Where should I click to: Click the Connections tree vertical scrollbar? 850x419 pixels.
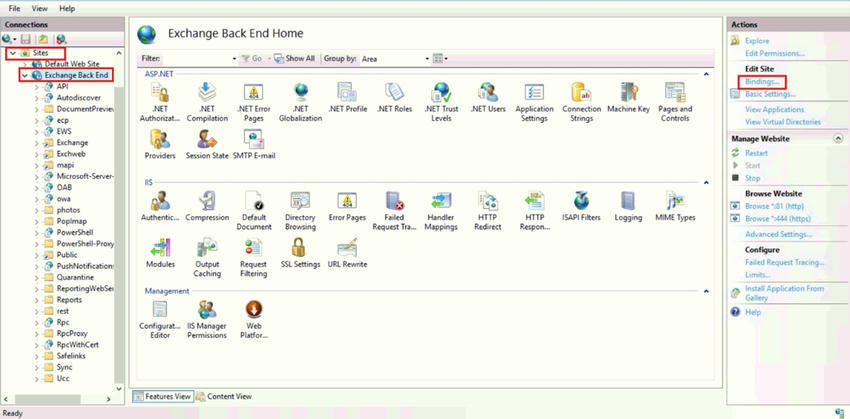point(120,222)
